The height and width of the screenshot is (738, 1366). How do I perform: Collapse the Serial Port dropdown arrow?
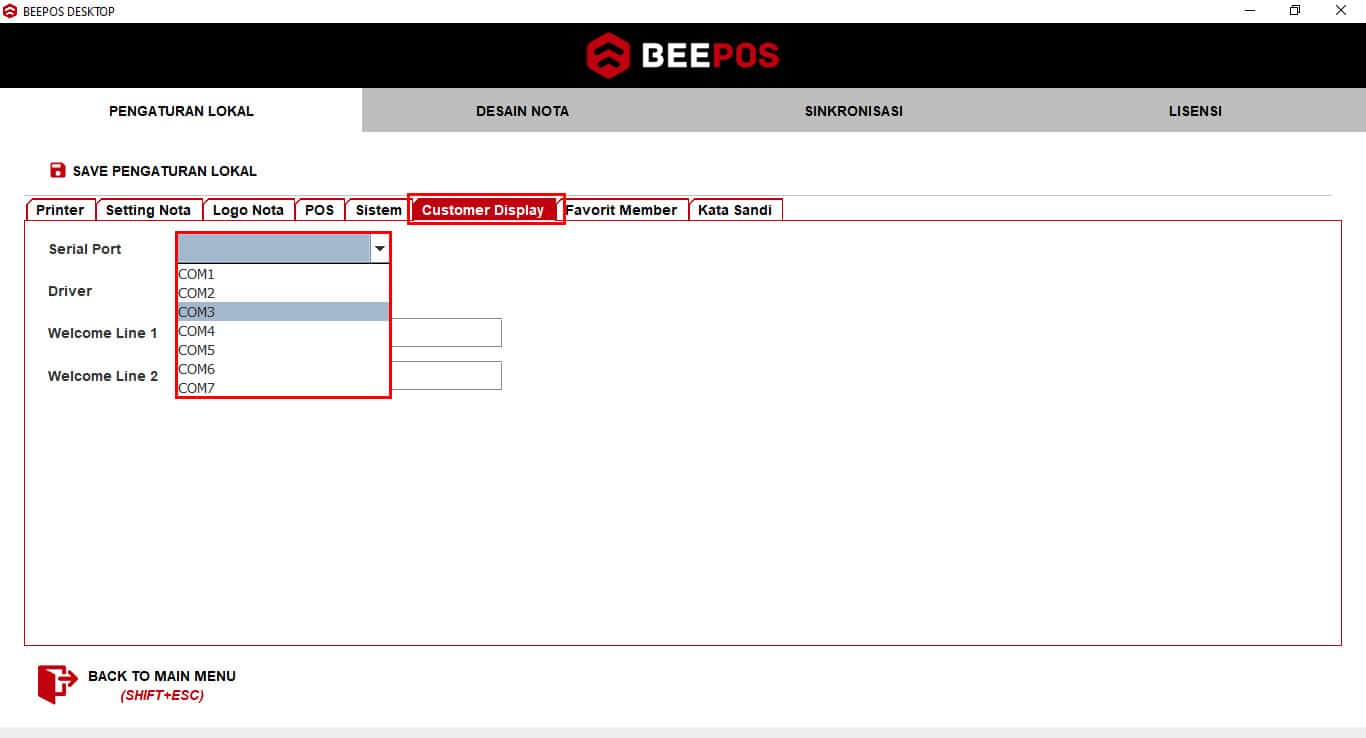(x=379, y=248)
